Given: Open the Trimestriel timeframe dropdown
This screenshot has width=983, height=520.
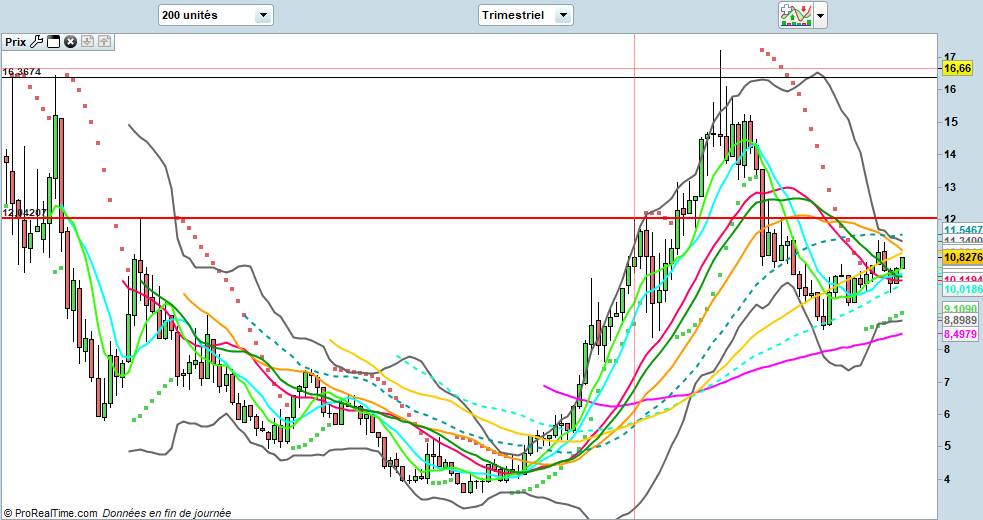Looking at the screenshot, I should tap(525, 15).
